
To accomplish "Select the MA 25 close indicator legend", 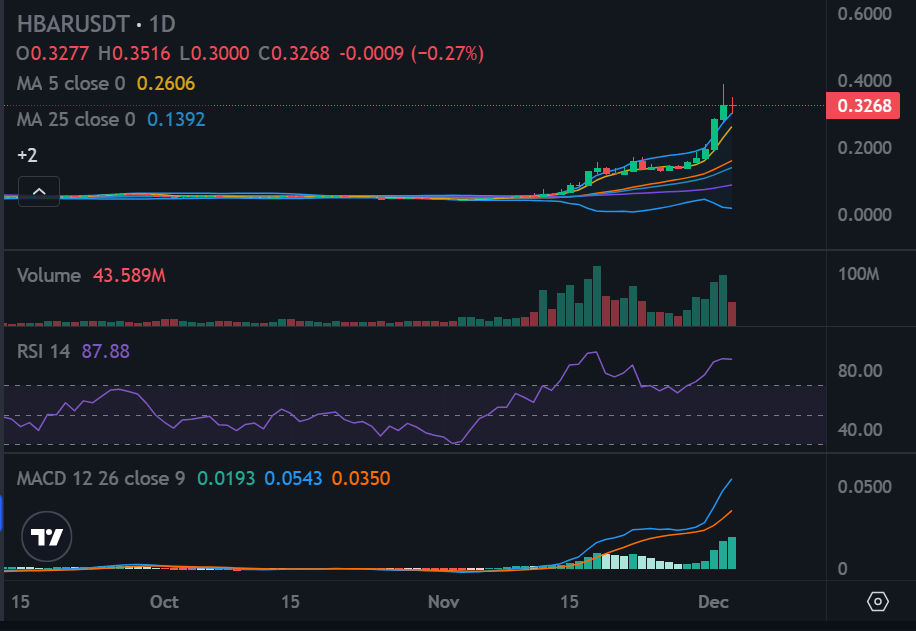I will tap(76, 120).
